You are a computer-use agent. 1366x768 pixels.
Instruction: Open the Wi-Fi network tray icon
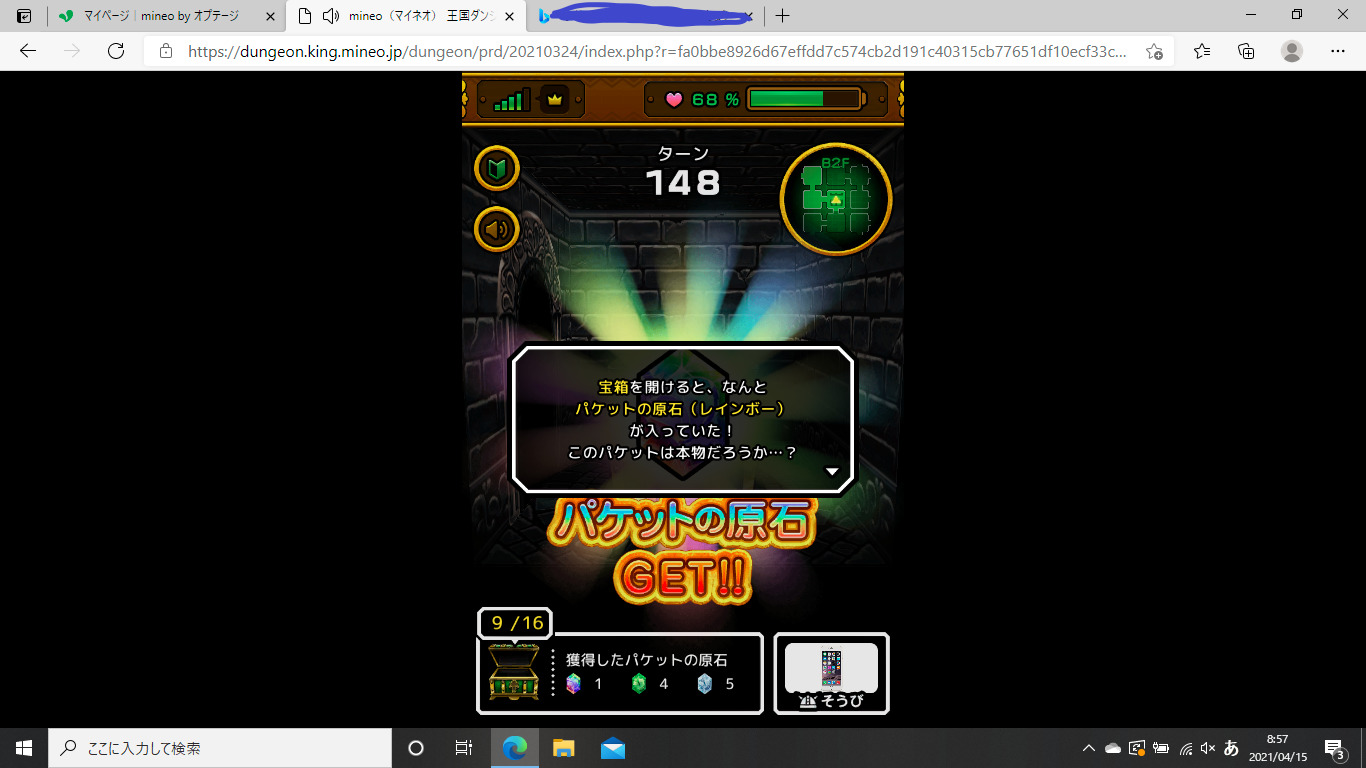(x=1185, y=748)
